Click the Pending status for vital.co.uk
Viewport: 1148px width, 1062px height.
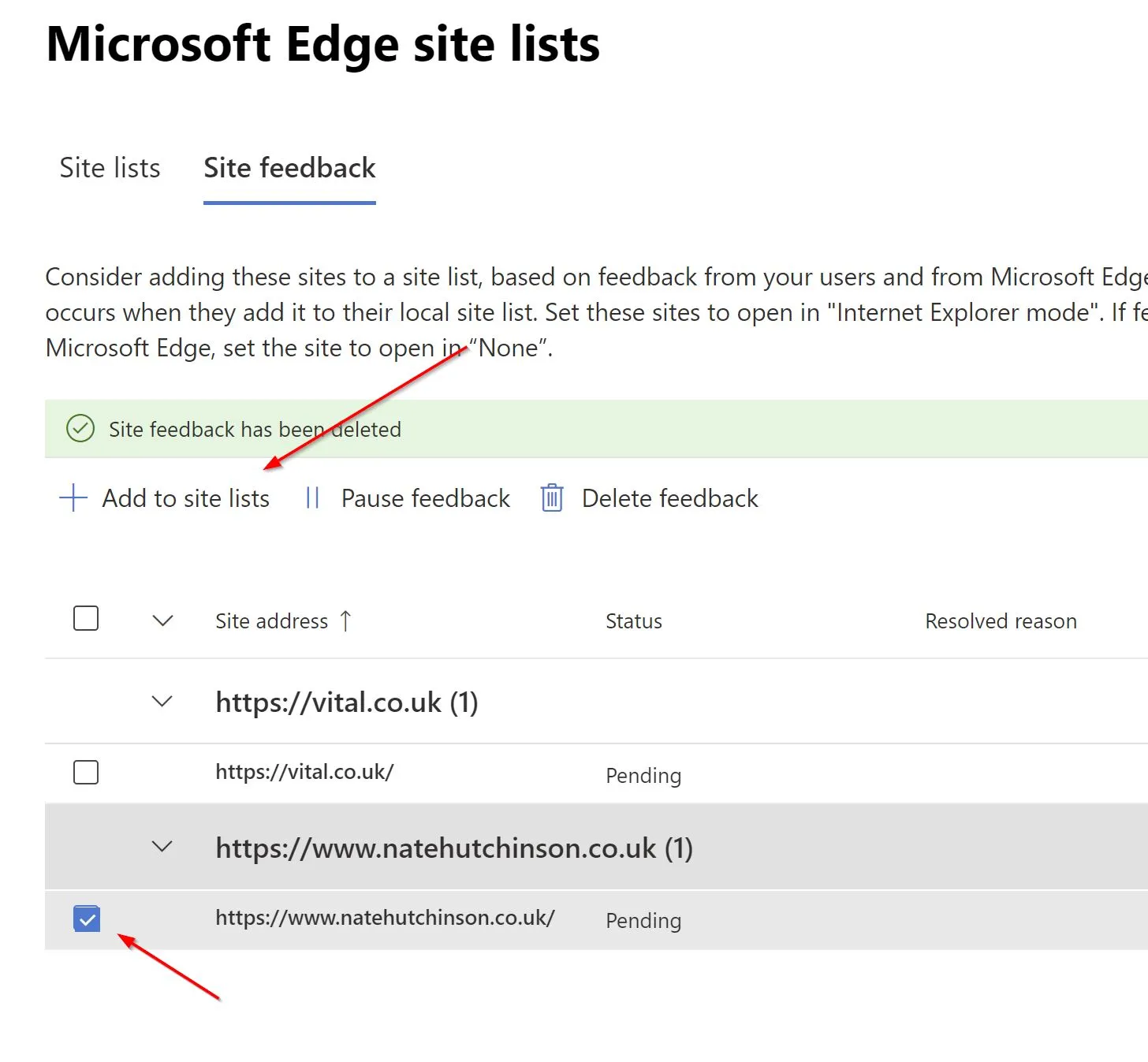pyautogui.click(x=643, y=776)
